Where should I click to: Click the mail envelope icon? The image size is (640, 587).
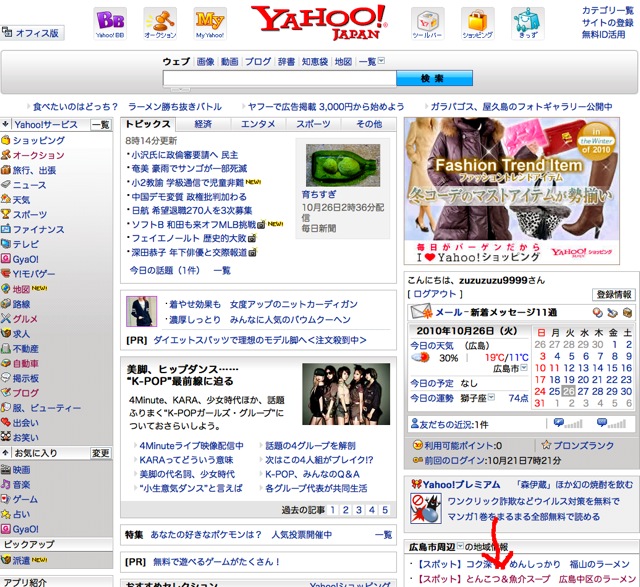point(422,313)
